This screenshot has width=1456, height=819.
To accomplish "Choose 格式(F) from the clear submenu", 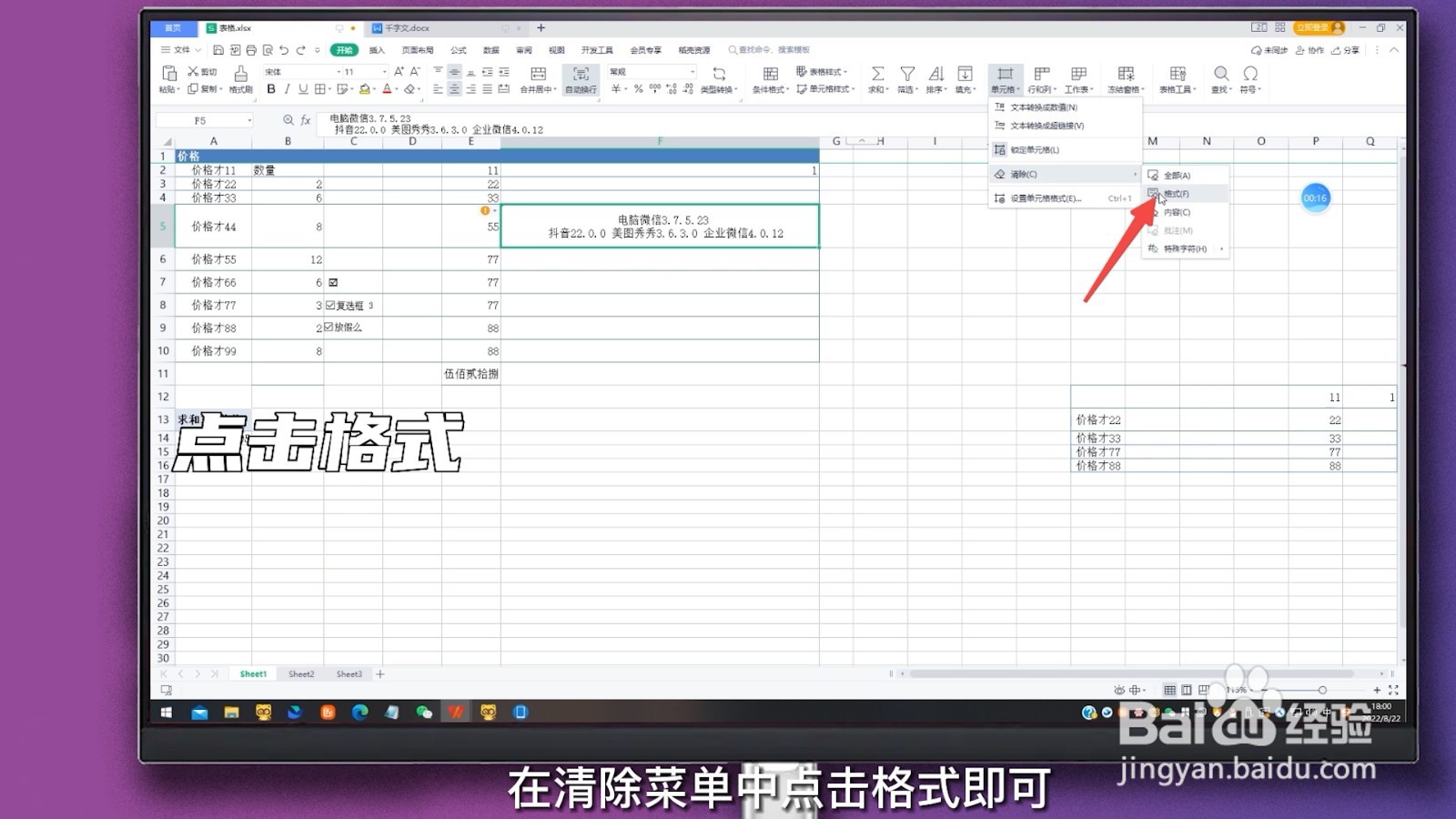I will pyautogui.click(x=1177, y=193).
